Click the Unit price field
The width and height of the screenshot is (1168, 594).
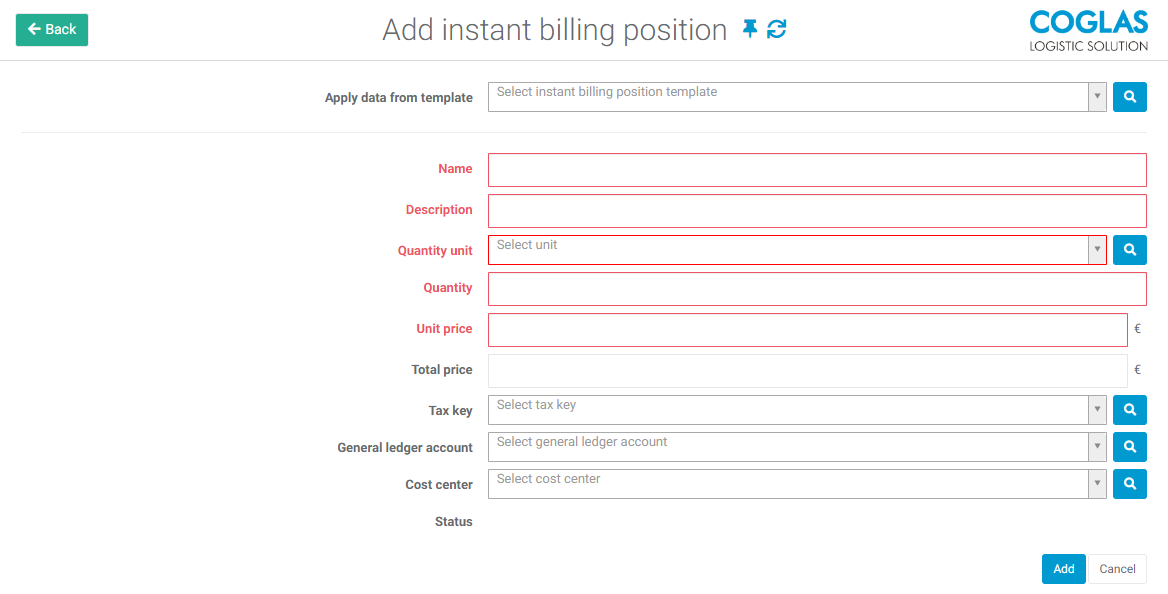tap(807, 330)
